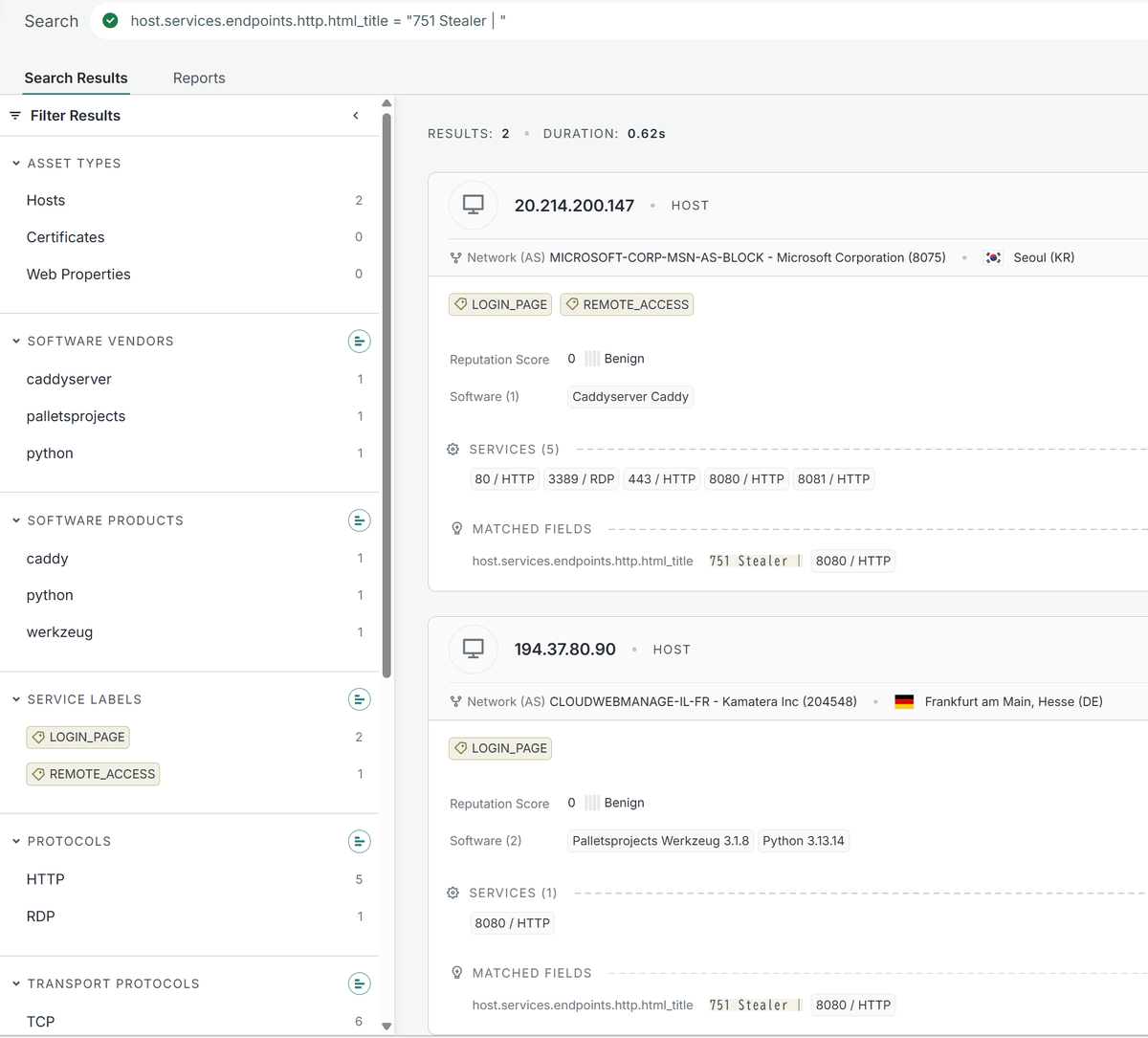Image resolution: width=1148 pixels, height=1038 pixels.
Task: Click the sidebar vertical scrollbar thumb
Action: tap(386, 396)
